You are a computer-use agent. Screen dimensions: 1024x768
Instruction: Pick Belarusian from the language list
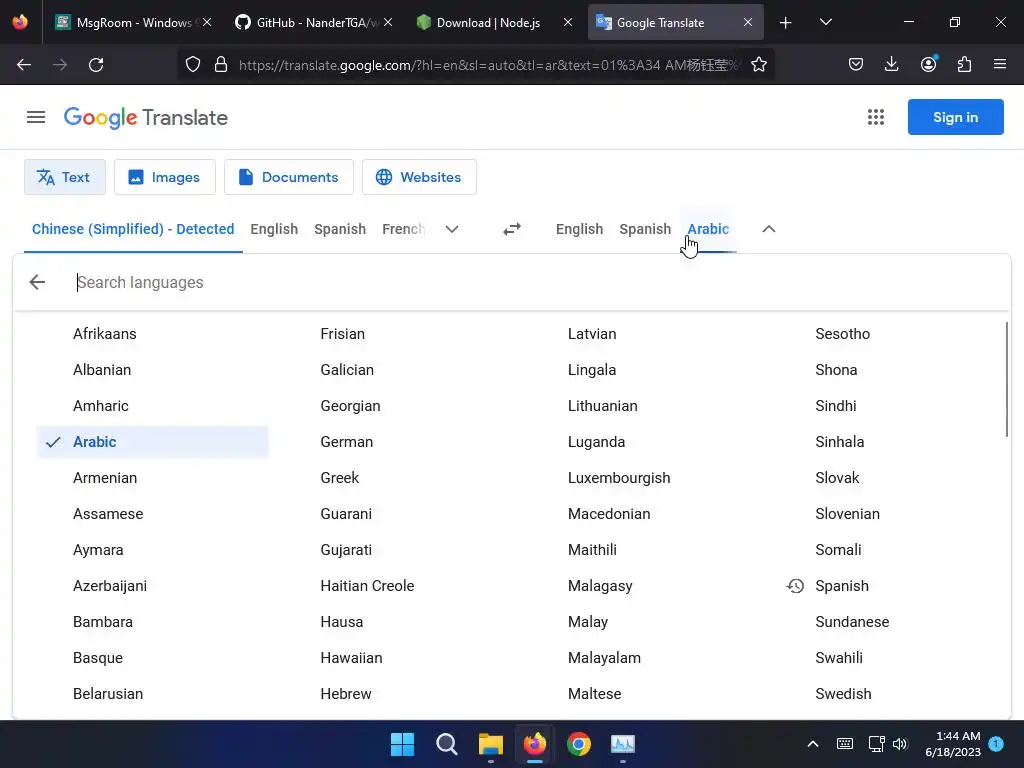pos(108,694)
